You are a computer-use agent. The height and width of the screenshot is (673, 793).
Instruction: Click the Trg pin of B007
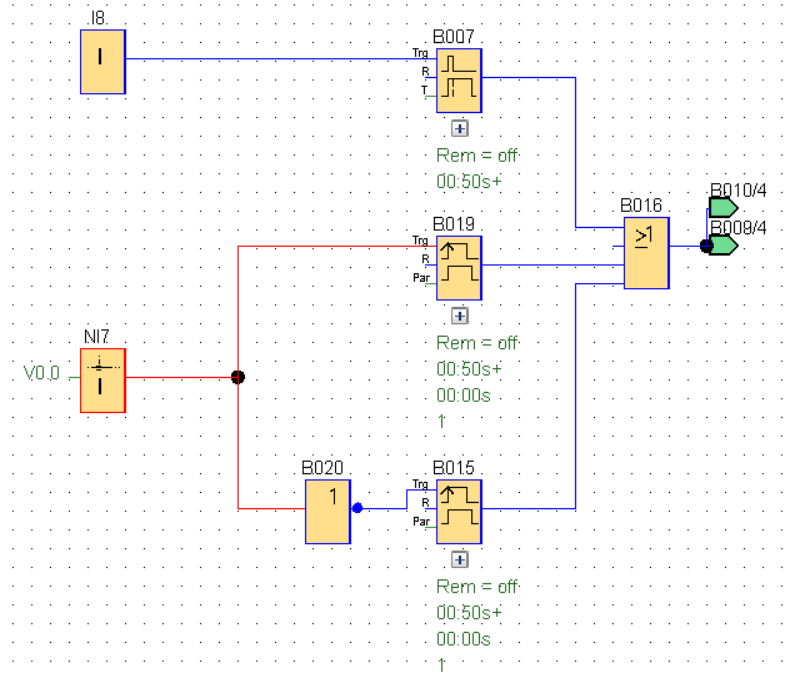(420, 53)
